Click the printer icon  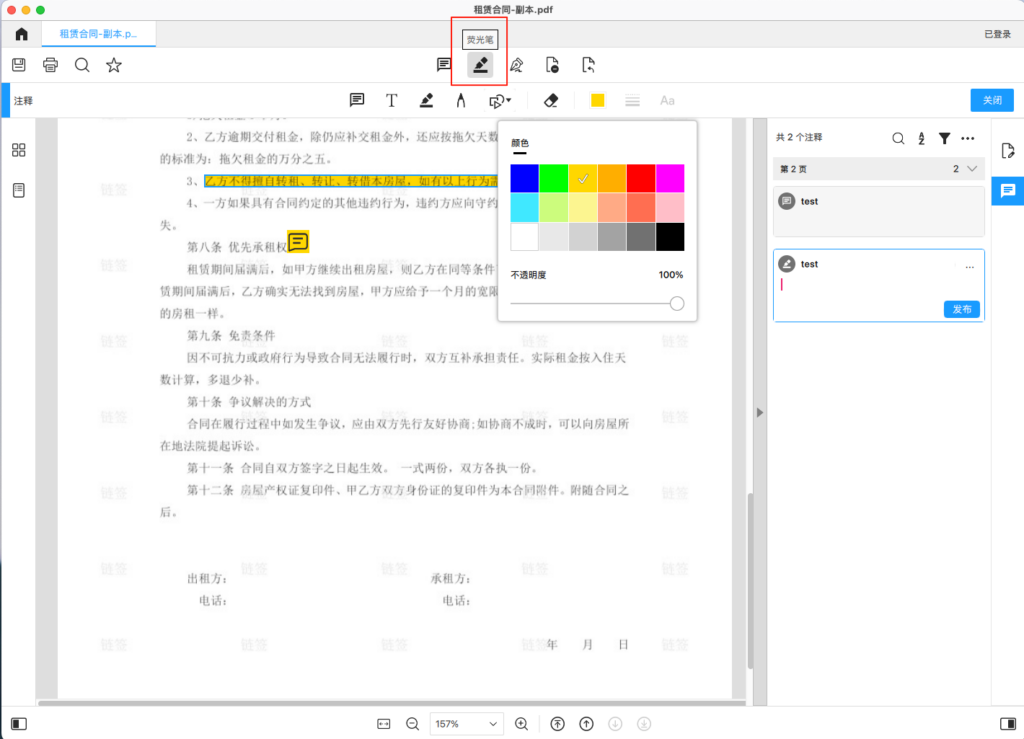point(51,65)
